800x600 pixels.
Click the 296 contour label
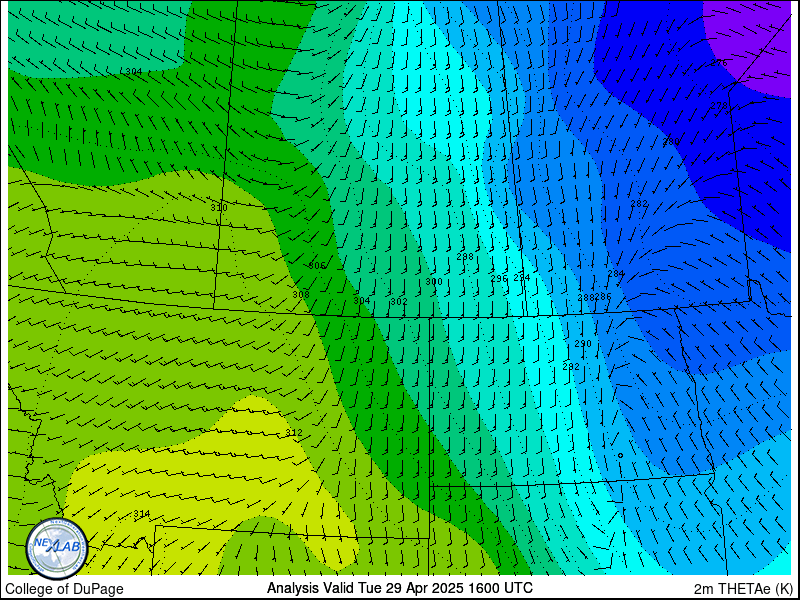tap(499, 279)
